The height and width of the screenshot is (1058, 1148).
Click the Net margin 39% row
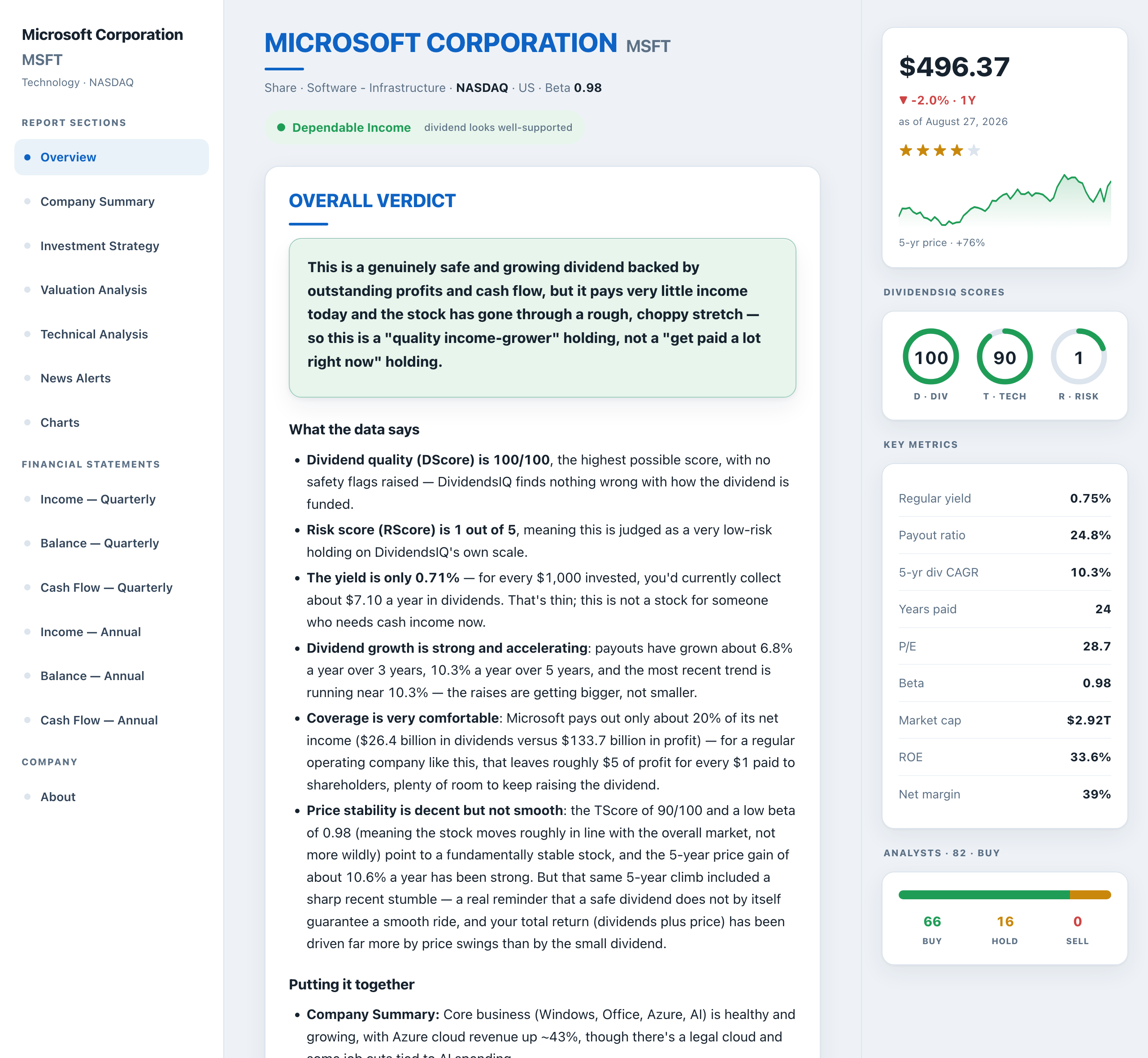point(1005,794)
